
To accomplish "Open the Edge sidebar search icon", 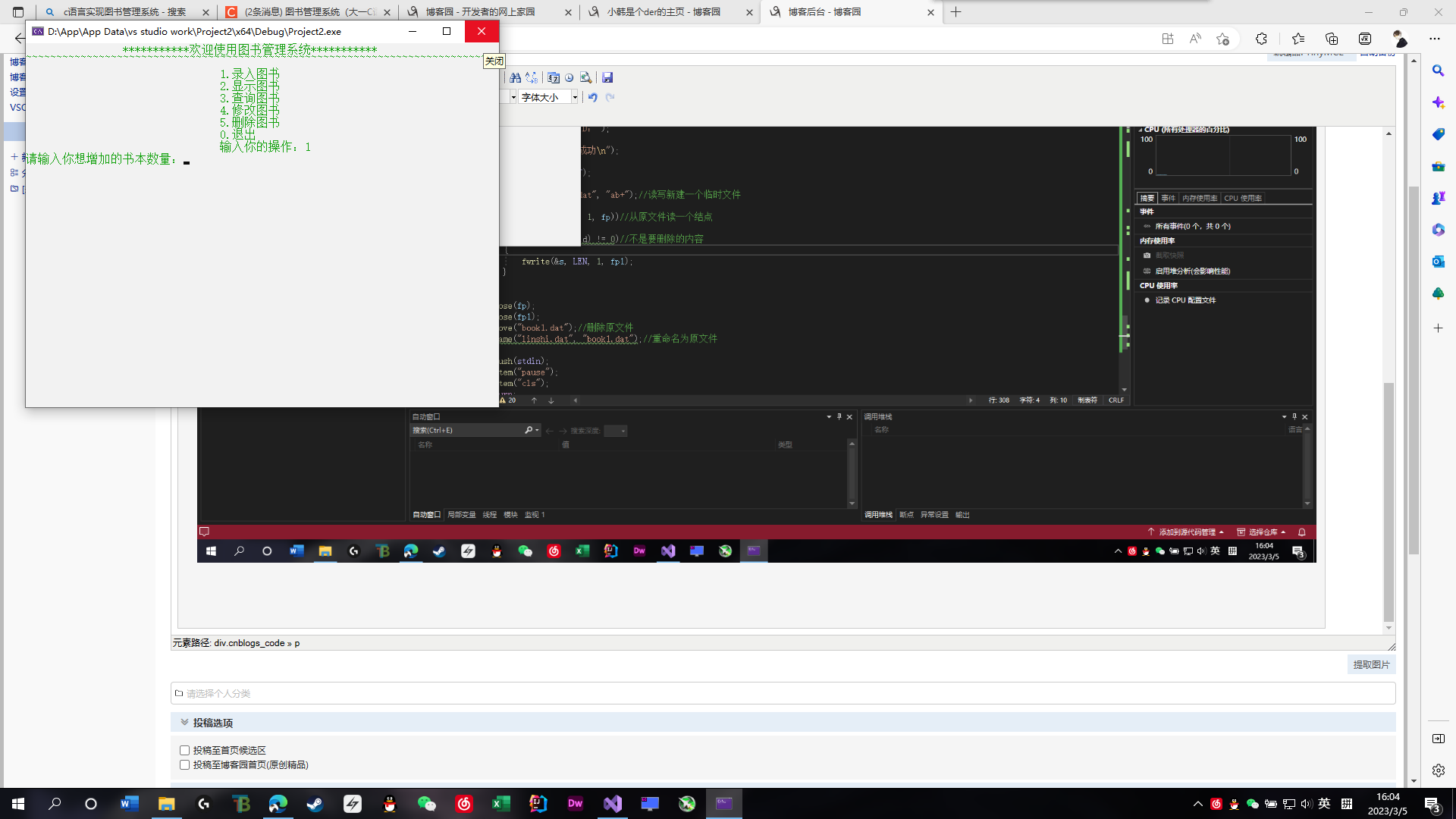I will point(1438,71).
